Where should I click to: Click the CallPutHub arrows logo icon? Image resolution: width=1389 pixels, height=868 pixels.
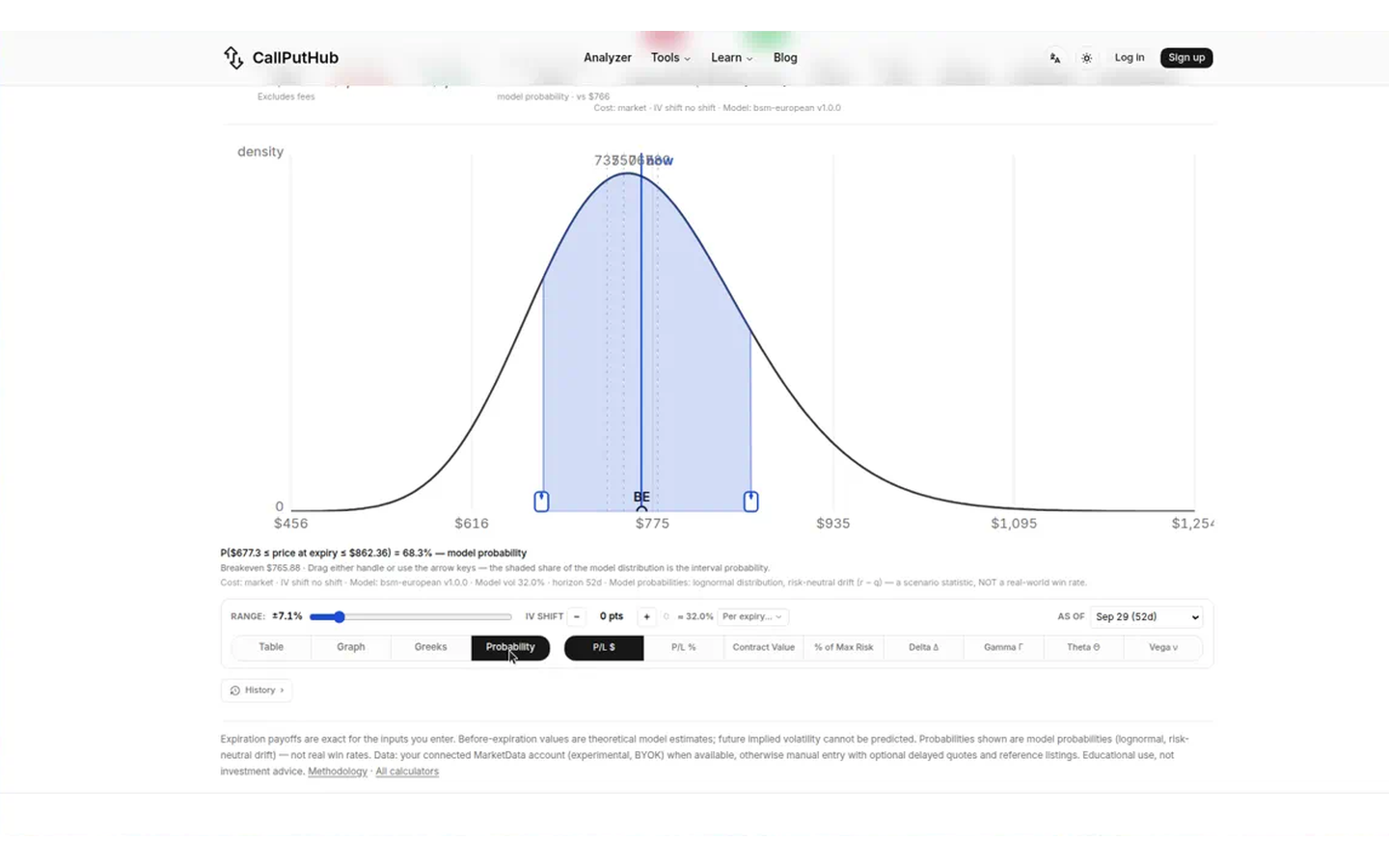(x=233, y=58)
